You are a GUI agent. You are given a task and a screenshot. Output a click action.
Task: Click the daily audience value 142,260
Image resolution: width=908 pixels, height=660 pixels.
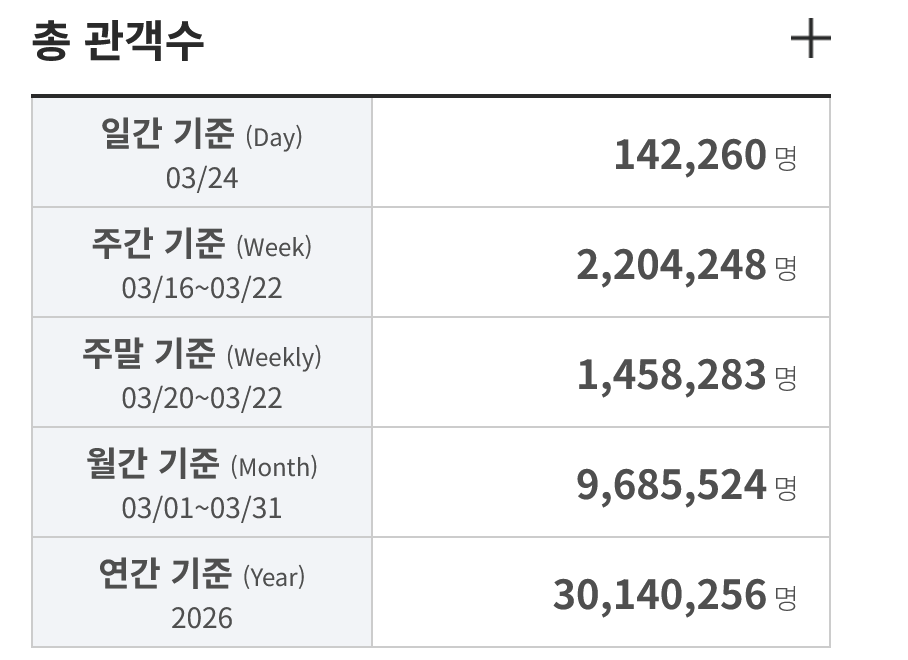[689, 156]
